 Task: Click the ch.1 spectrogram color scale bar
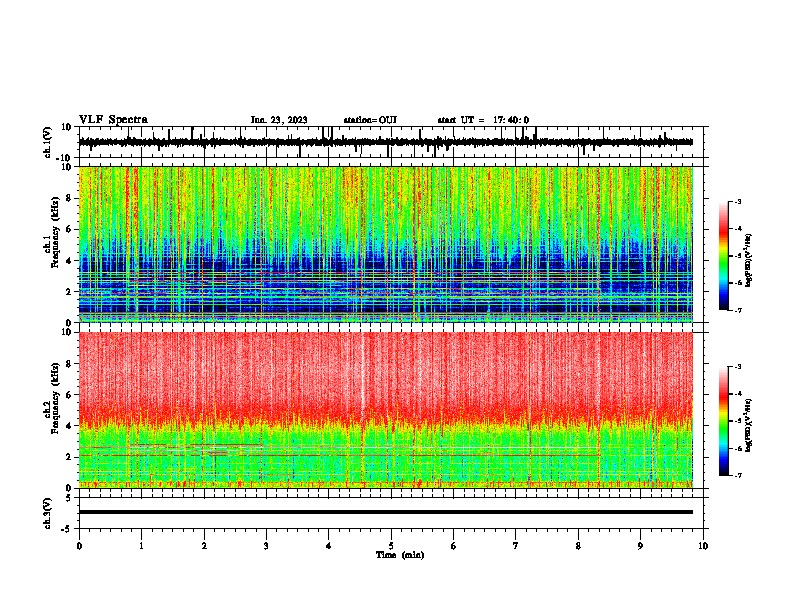point(724,256)
